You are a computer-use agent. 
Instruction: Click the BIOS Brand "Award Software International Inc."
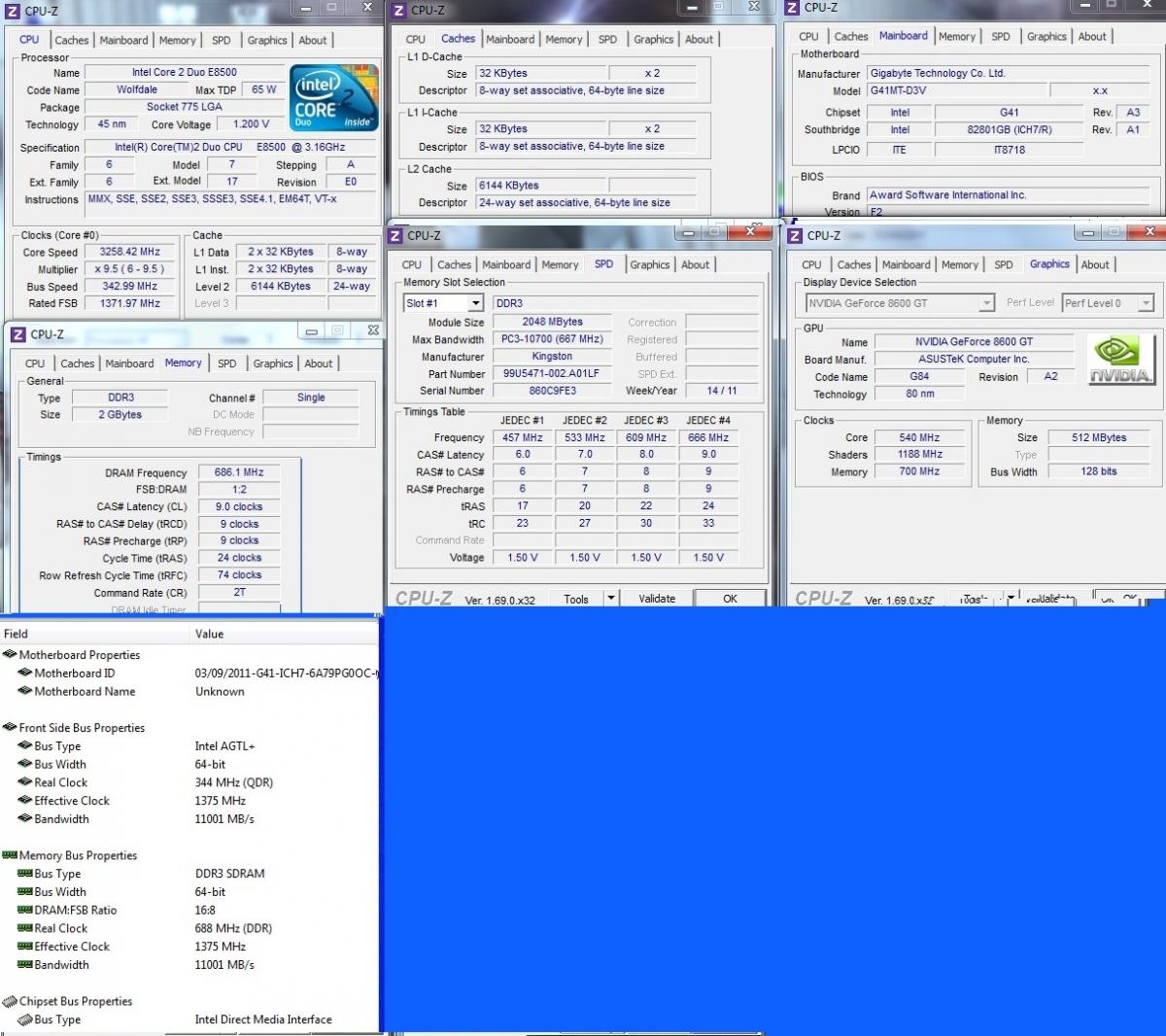tap(1009, 195)
